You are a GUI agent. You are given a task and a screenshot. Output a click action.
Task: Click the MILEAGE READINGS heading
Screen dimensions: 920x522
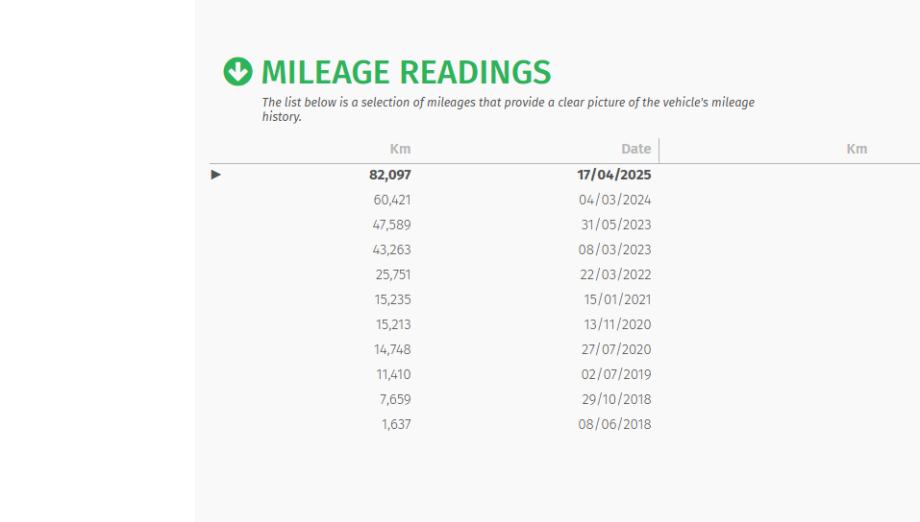click(405, 72)
